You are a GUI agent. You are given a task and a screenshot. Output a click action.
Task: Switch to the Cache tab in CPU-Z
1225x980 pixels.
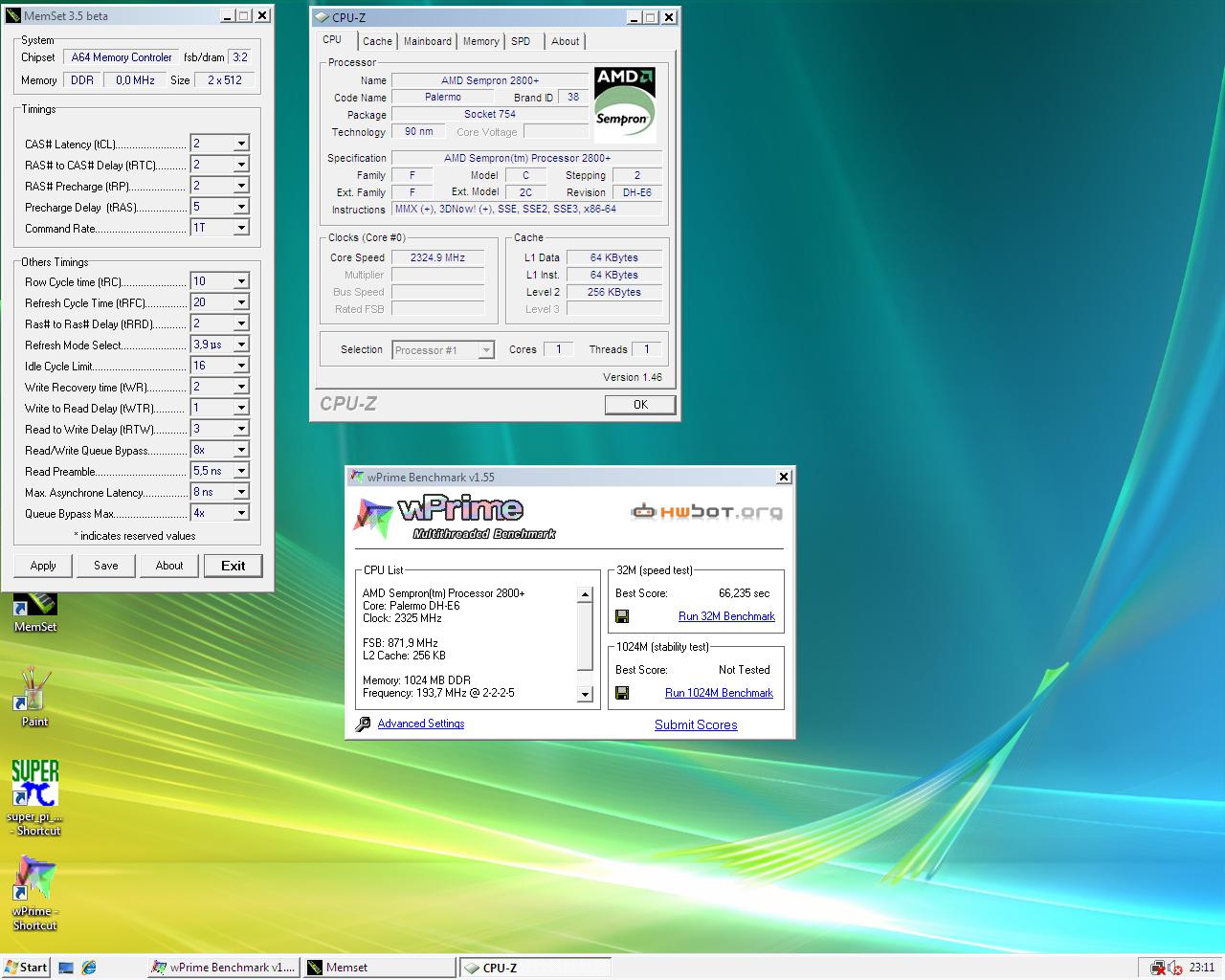pyautogui.click(x=377, y=41)
